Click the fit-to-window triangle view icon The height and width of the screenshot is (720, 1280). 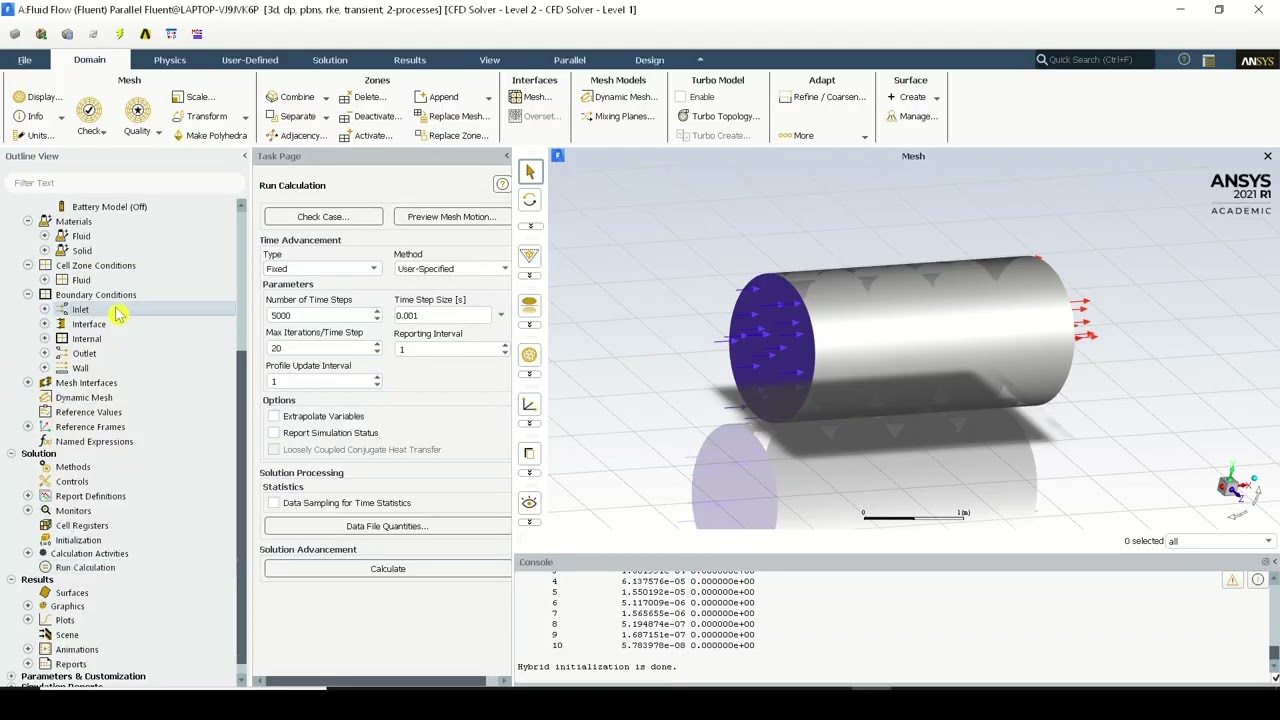[x=529, y=256]
